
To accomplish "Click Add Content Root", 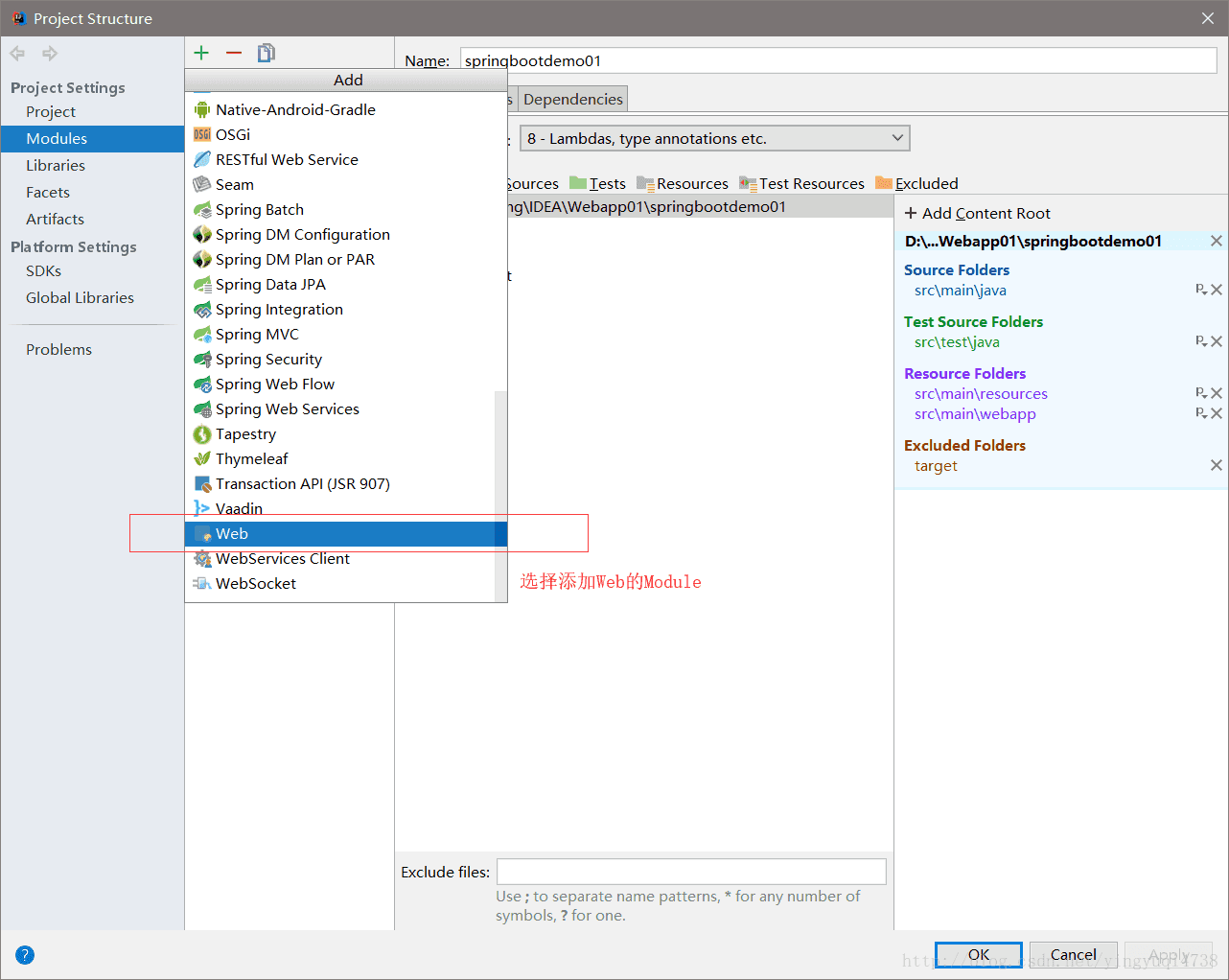I will click(x=978, y=213).
